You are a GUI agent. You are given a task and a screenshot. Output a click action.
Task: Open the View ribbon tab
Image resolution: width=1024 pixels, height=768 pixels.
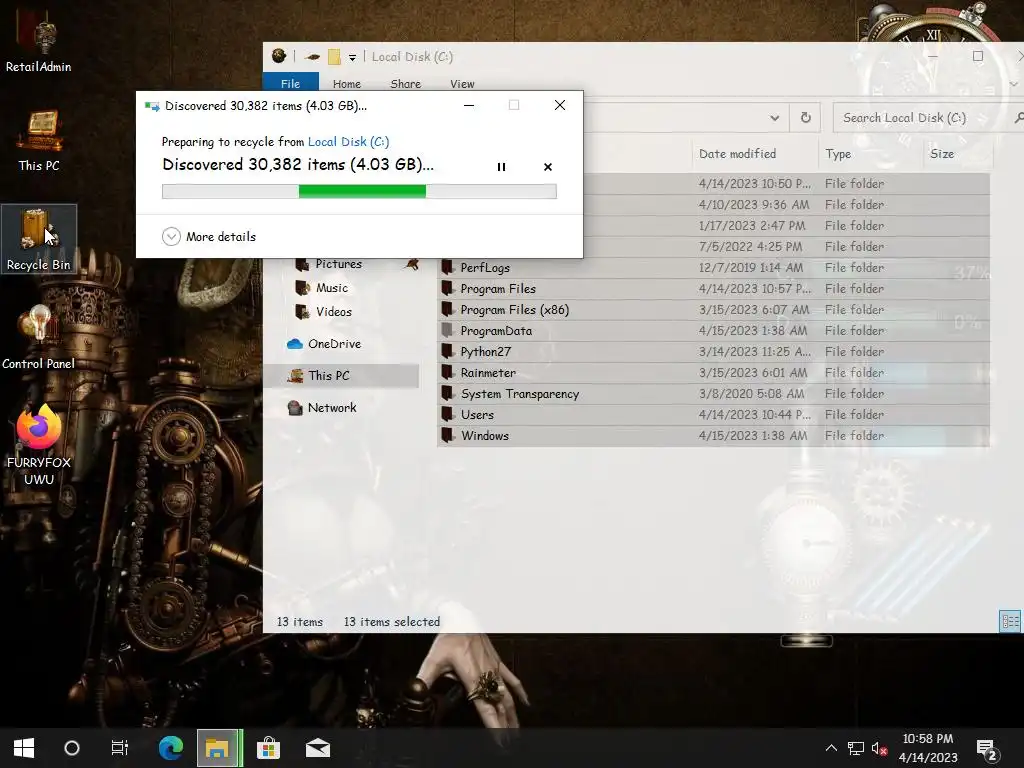[462, 84]
